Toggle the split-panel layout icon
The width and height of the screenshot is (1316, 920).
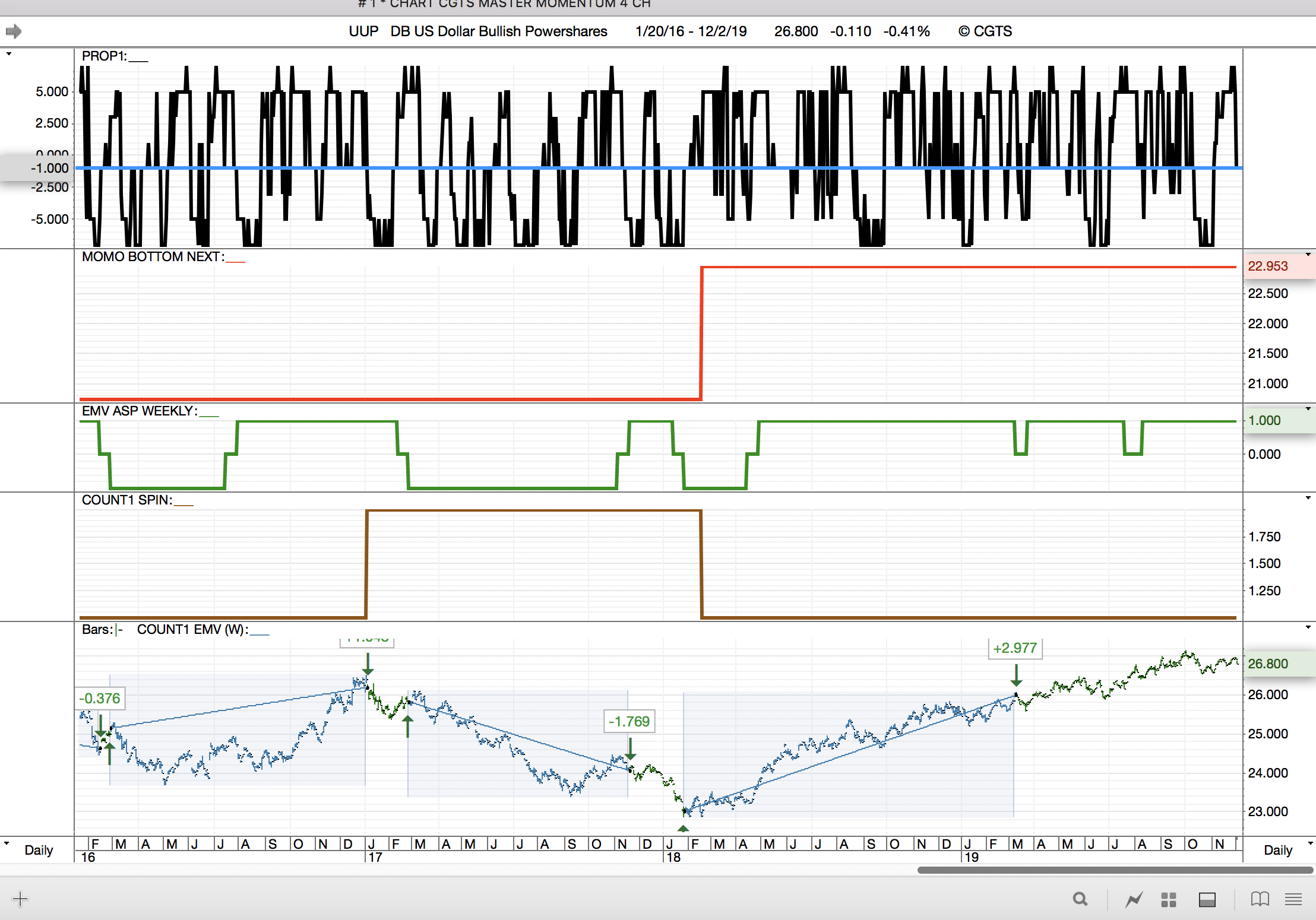pyautogui.click(x=1207, y=900)
